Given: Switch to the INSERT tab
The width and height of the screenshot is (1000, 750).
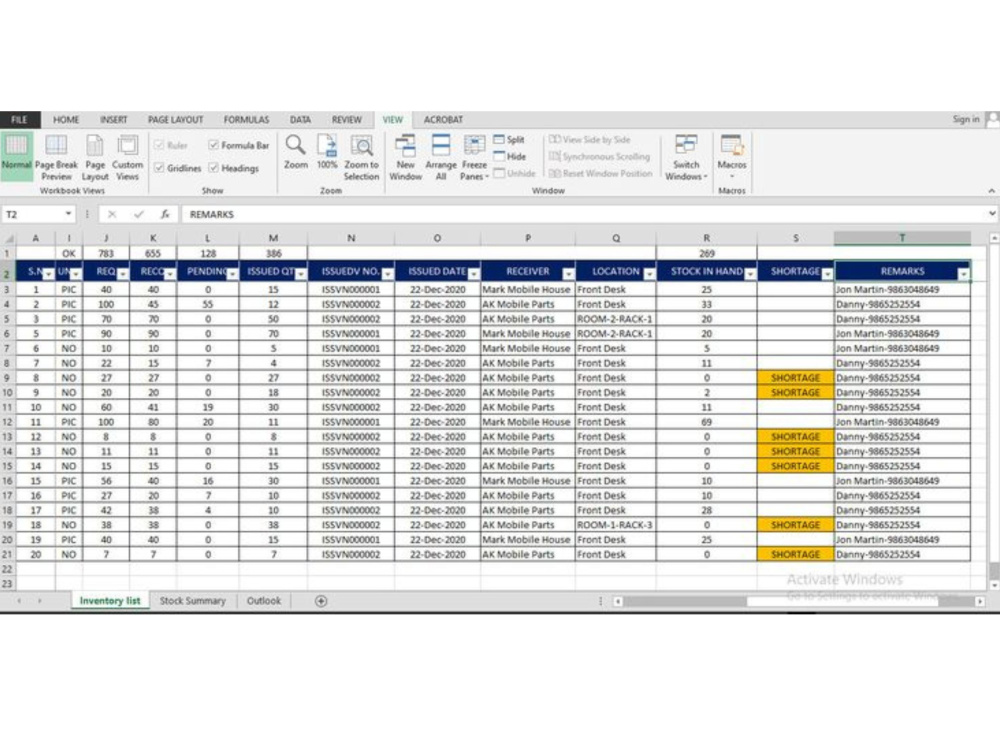Looking at the screenshot, I should (x=114, y=120).
